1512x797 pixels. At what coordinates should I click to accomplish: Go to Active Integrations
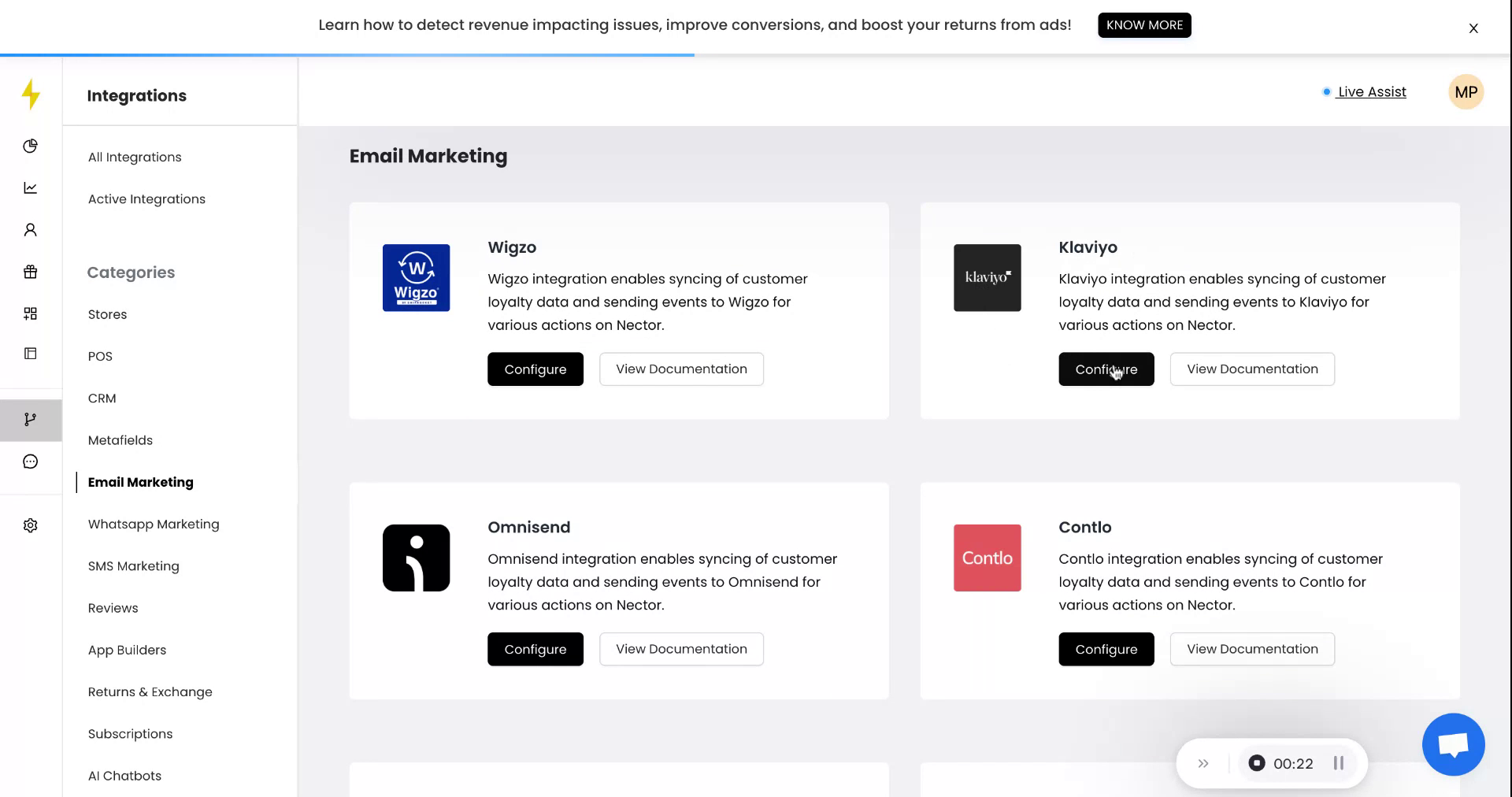tap(146, 199)
